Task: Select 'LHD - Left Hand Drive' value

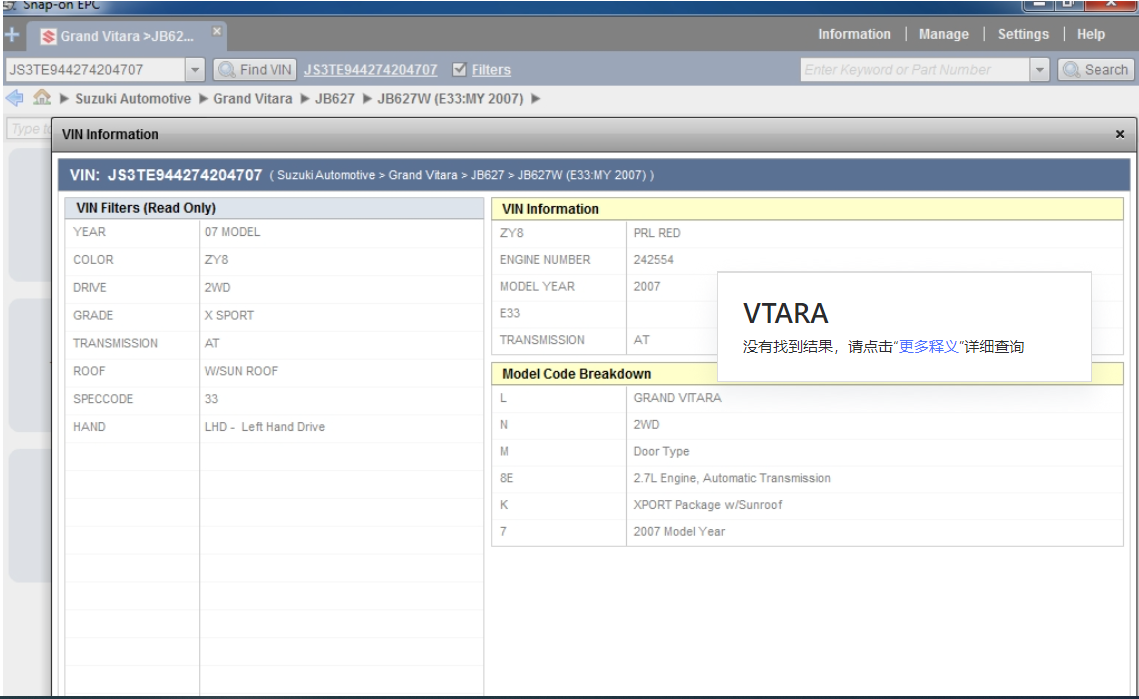Action: point(264,427)
